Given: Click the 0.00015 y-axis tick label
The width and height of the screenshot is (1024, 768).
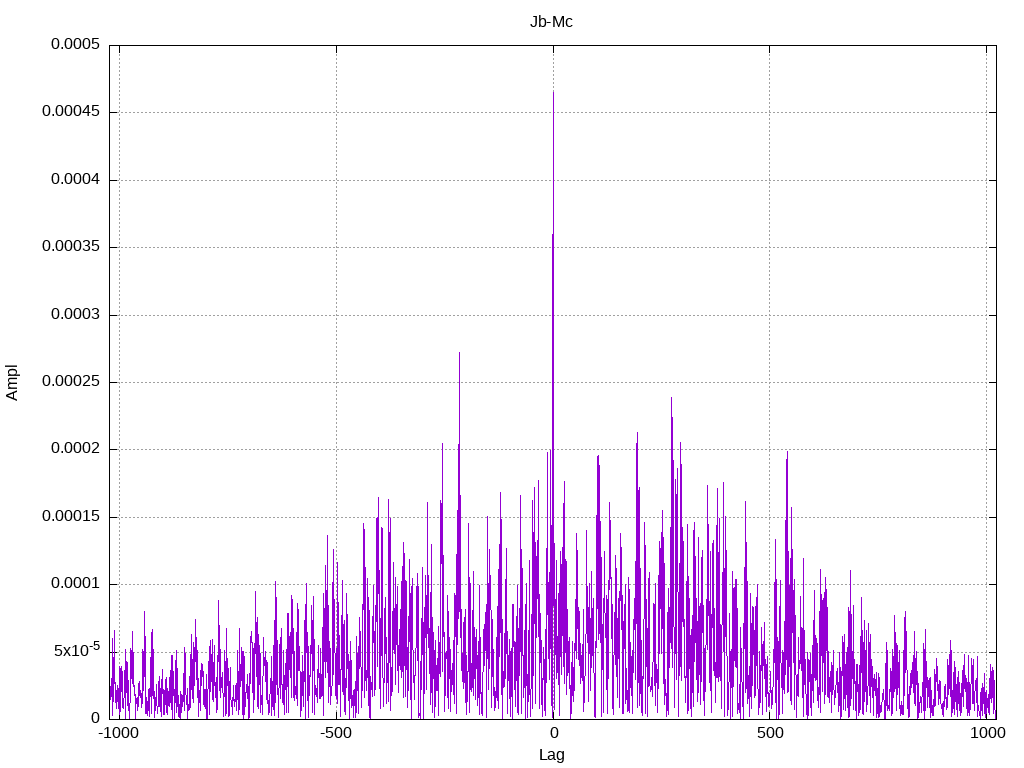Looking at the screenshot, I should click(71, 517).
